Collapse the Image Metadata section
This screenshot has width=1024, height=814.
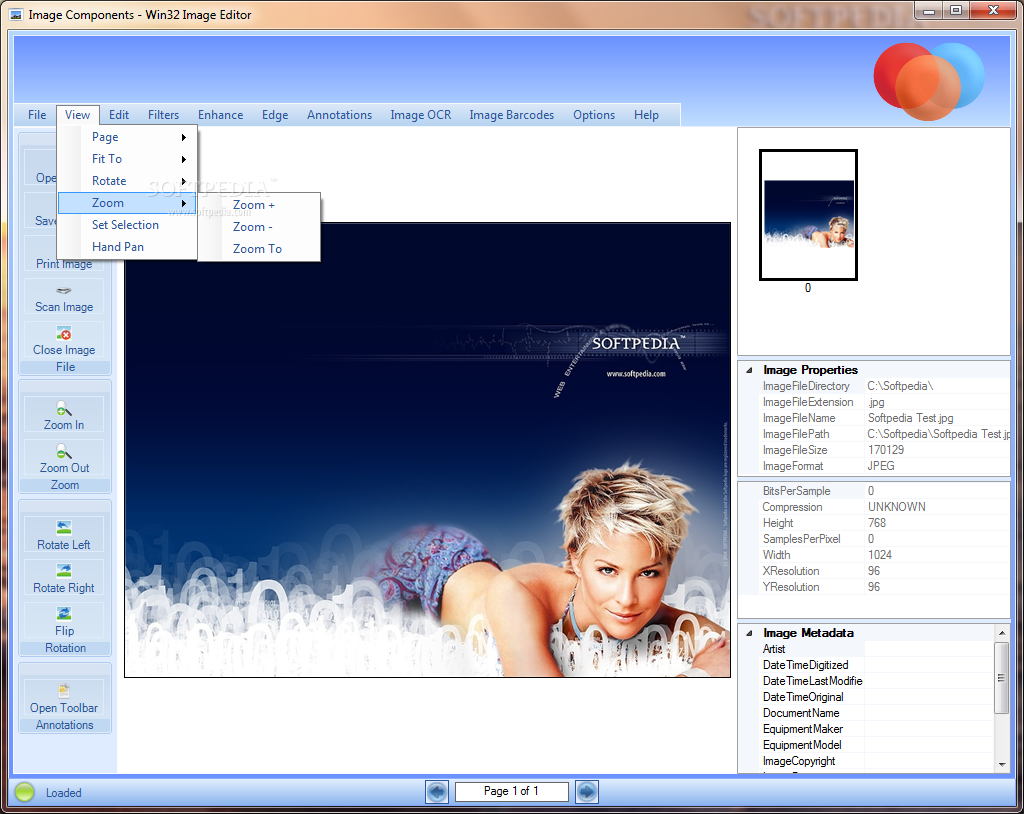[750, 633]
